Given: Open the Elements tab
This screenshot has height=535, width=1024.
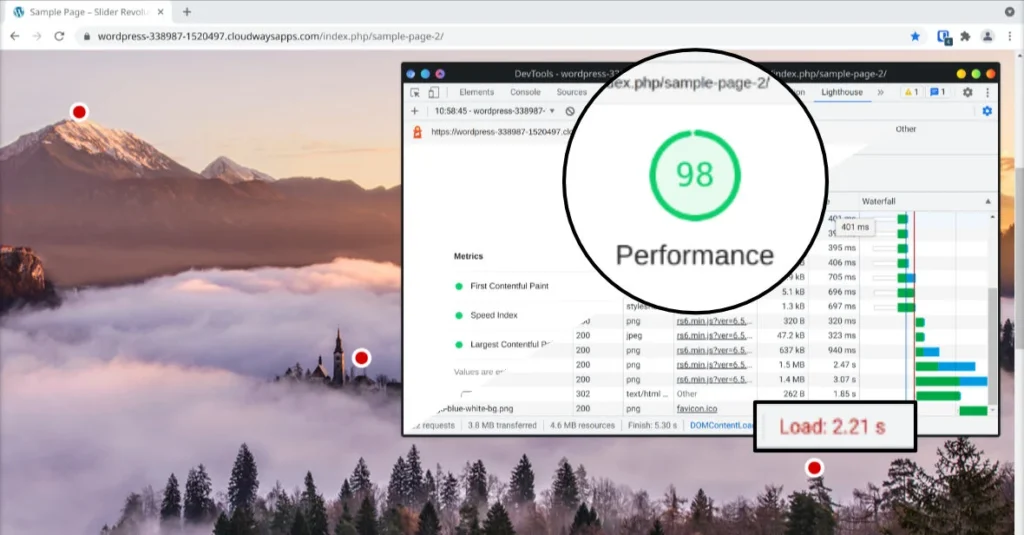Looking at the screenshot, I should tap(477, 92).
